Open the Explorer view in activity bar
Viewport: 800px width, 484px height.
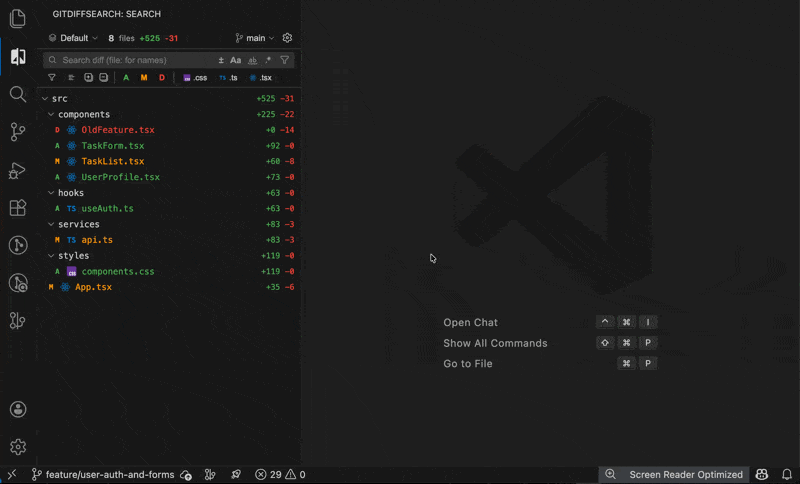(x=17, y=19)
